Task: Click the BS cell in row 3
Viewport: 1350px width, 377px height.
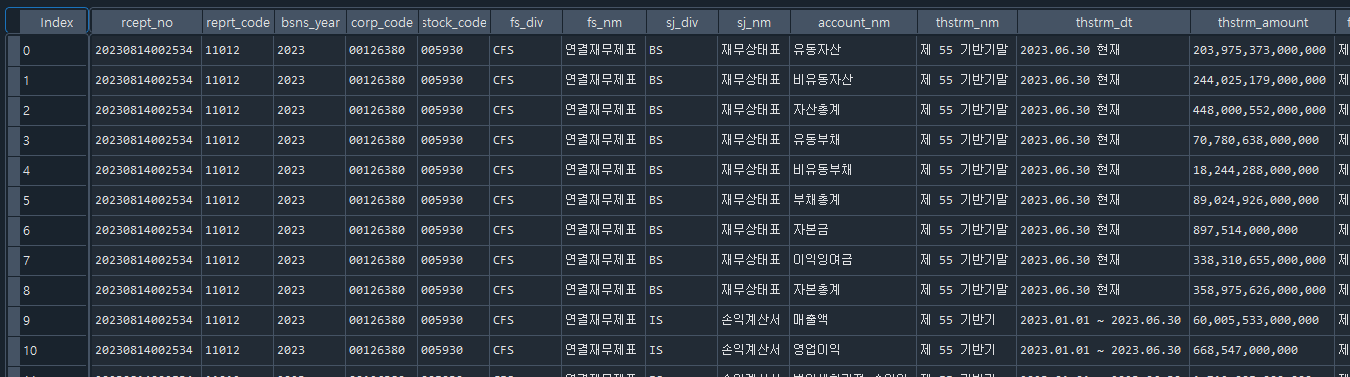Action: (x=681, y=140)
